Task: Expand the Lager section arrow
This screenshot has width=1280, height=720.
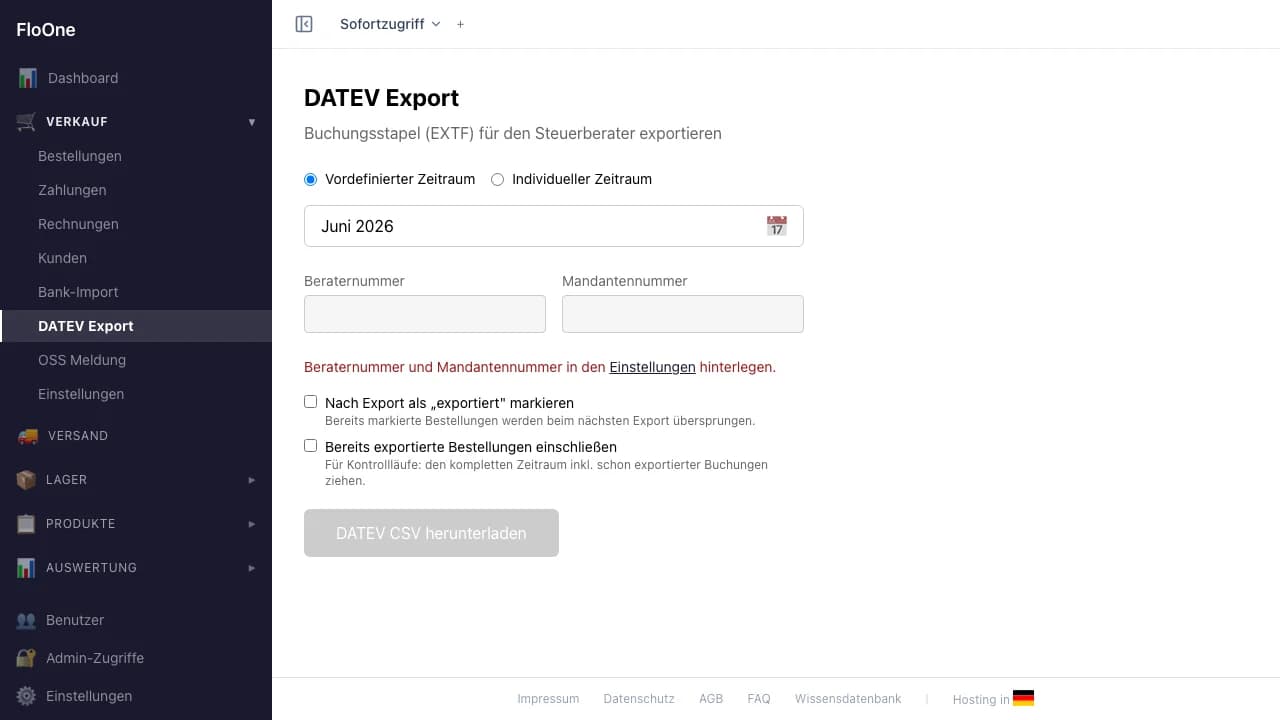Action: point(252,480)
